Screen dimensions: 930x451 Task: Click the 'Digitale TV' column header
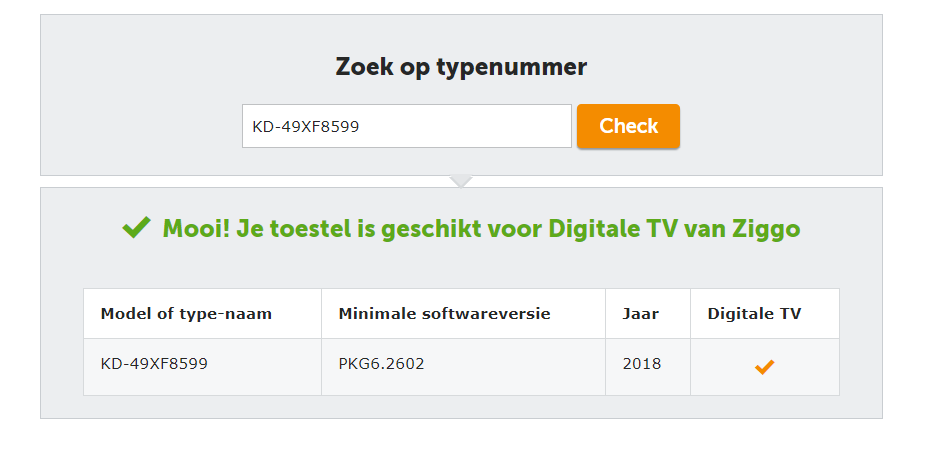tap(754, 314)
